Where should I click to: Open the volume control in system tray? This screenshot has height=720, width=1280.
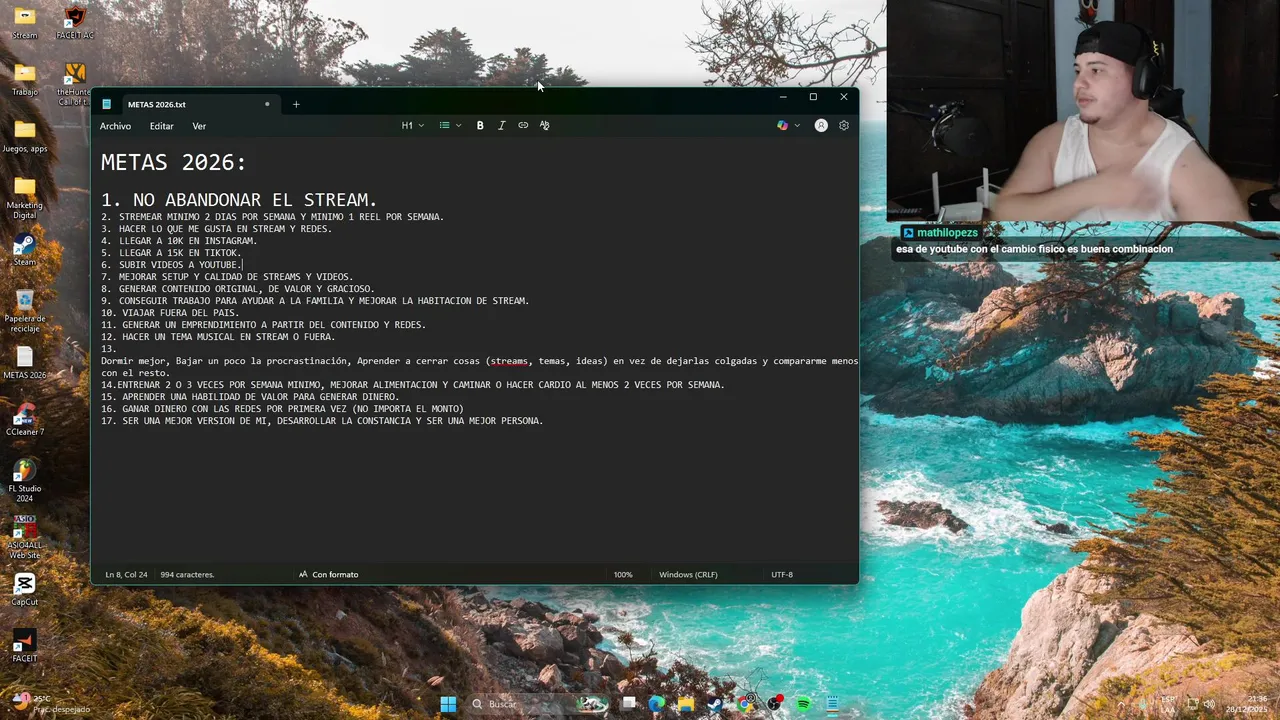1209,704
